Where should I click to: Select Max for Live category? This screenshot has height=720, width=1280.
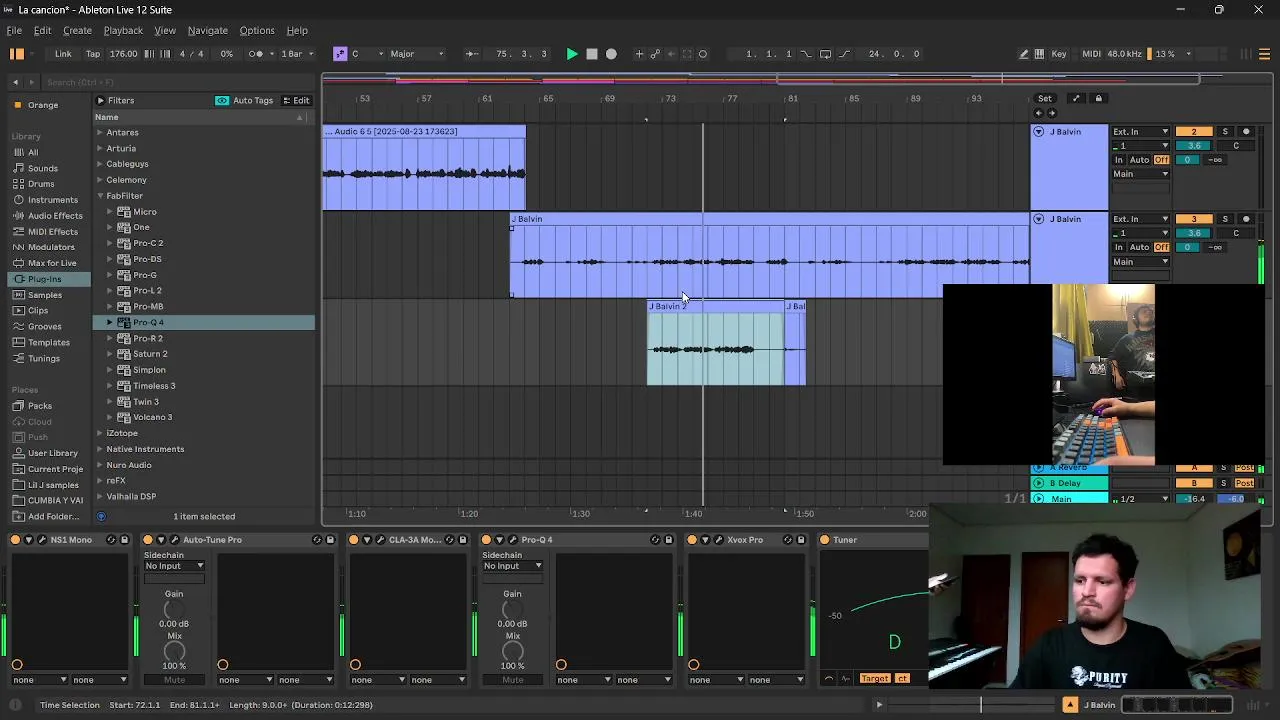click(52, 263)
